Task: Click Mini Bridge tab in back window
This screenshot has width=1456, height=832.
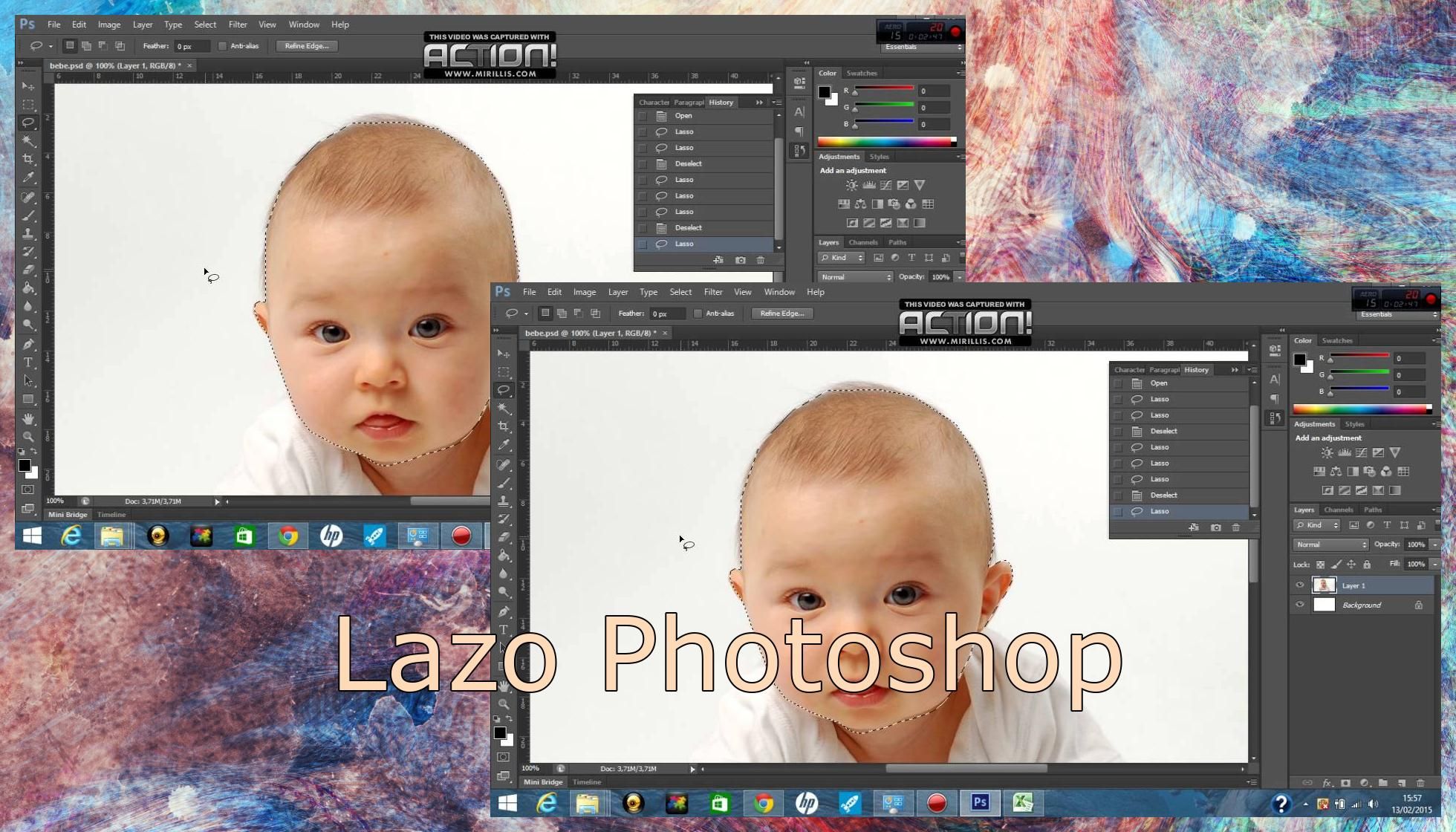Action: (x=68, y=515)
